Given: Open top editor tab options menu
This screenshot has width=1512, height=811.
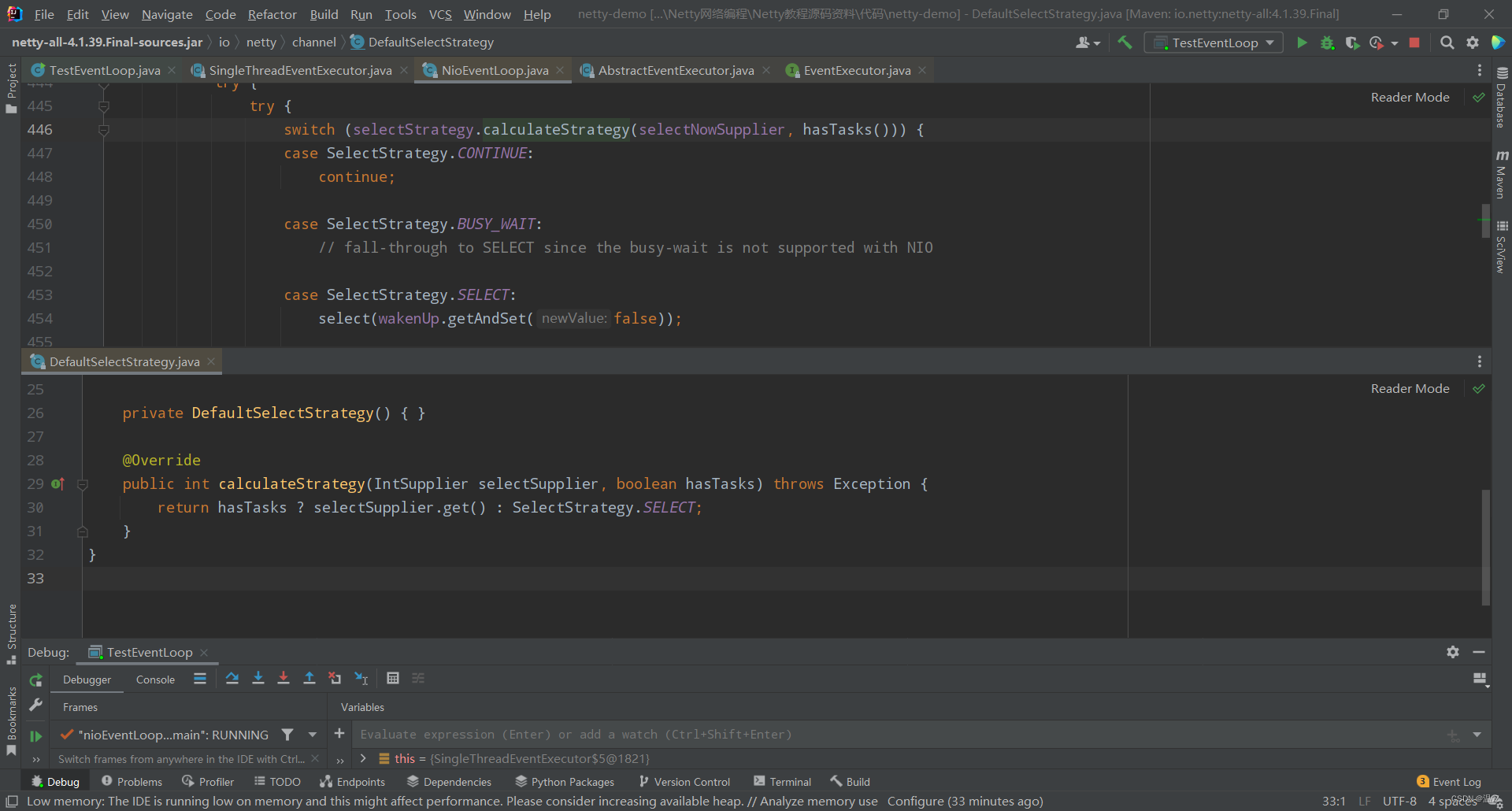Looking at the screenshot, I should (1479, 70).
